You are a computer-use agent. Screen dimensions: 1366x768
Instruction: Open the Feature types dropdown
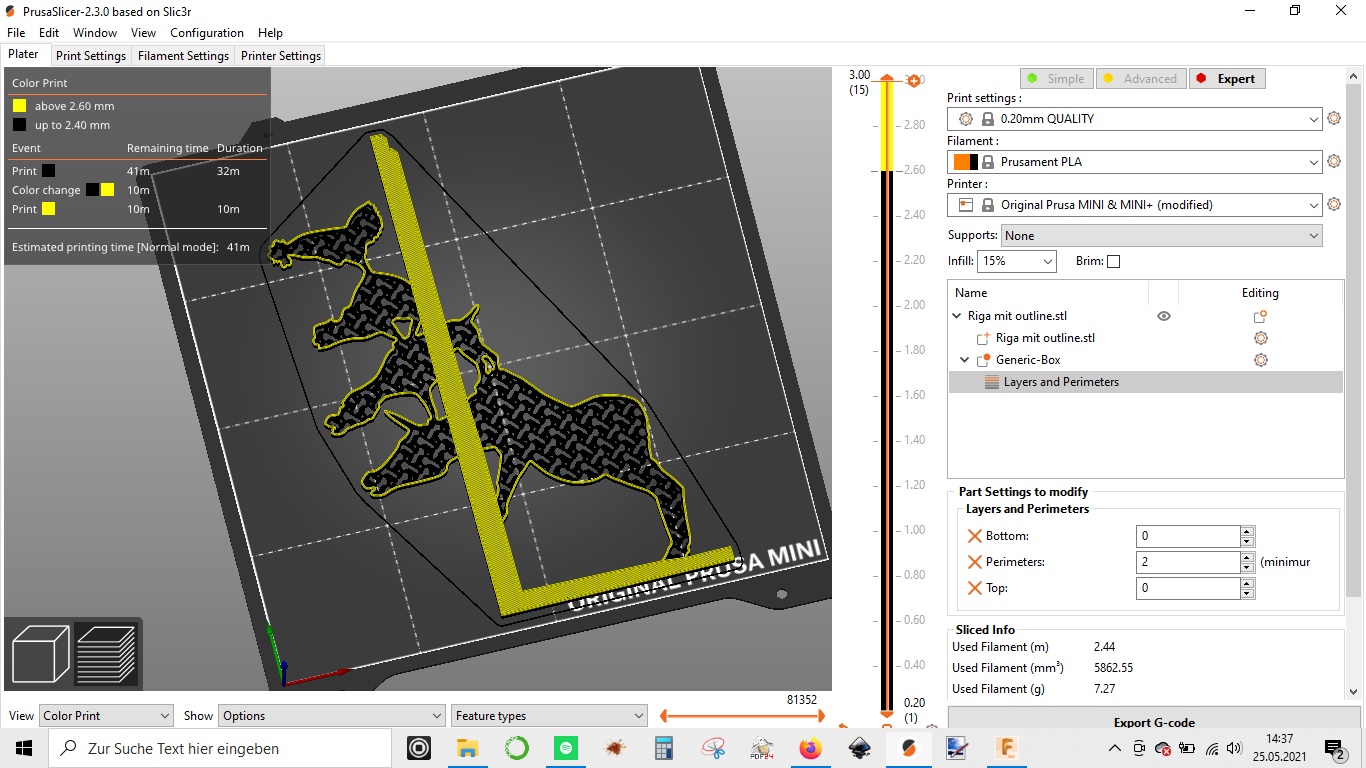tap(549, 716)
